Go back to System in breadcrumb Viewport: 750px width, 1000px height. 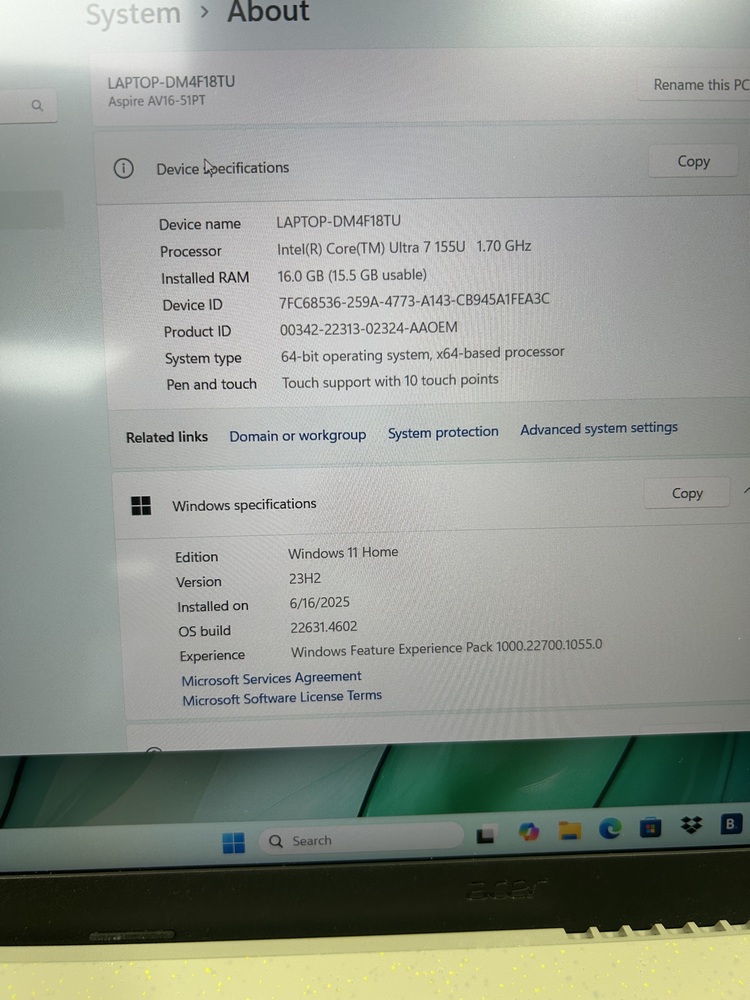[x=133, y=14]
